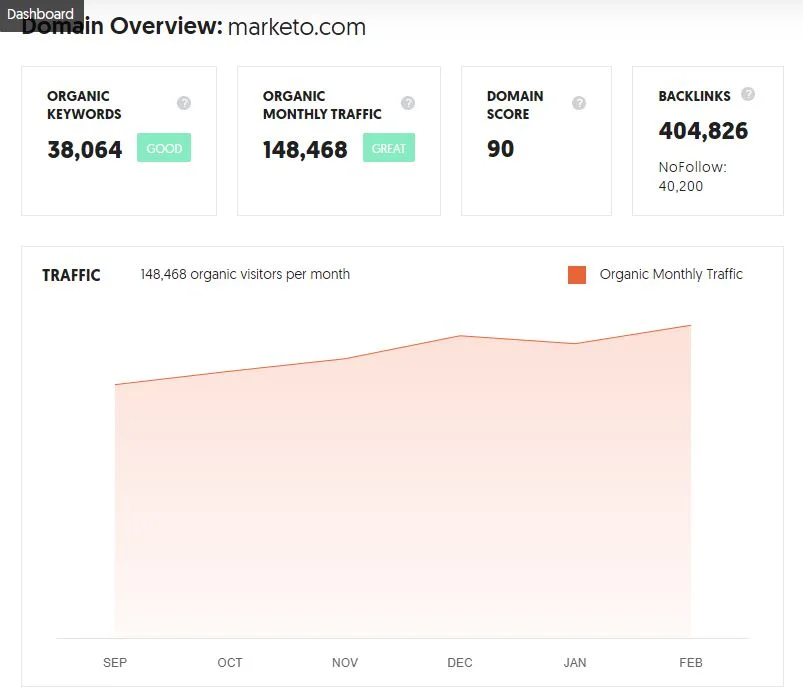The image size is (803, 696).
Task: Click the orange Organic Monthly Traffic legend swatch
Action: click(x=577, y=275)
